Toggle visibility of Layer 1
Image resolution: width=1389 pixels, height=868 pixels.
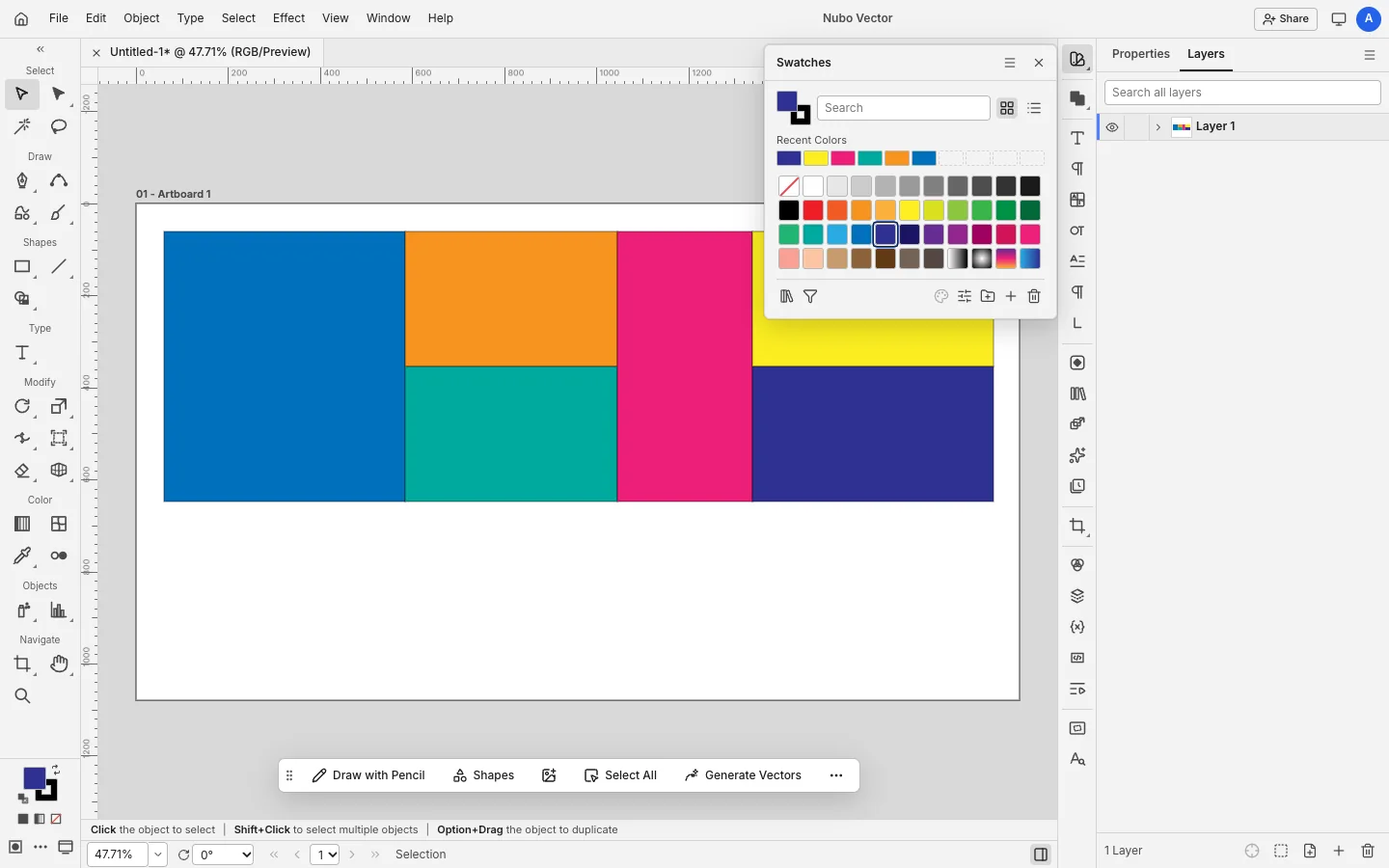[x=1112, y=127]
